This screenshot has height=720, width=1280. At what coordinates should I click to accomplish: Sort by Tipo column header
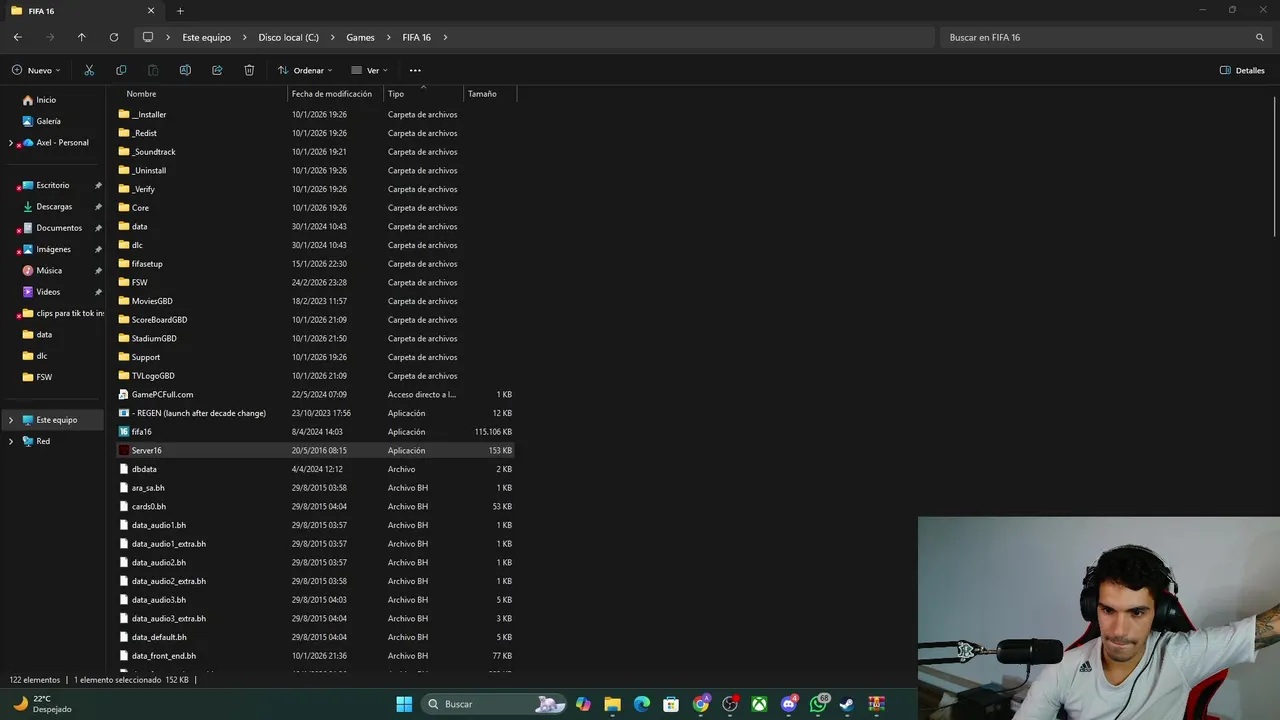[x=396, y=94]
